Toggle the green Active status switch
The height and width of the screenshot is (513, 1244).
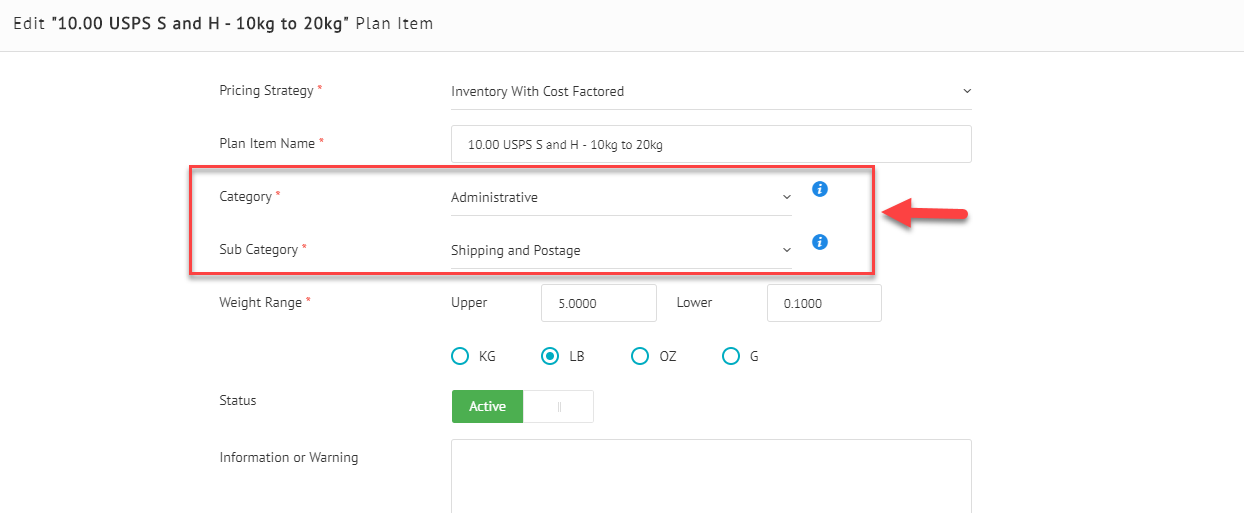(488, 407)
